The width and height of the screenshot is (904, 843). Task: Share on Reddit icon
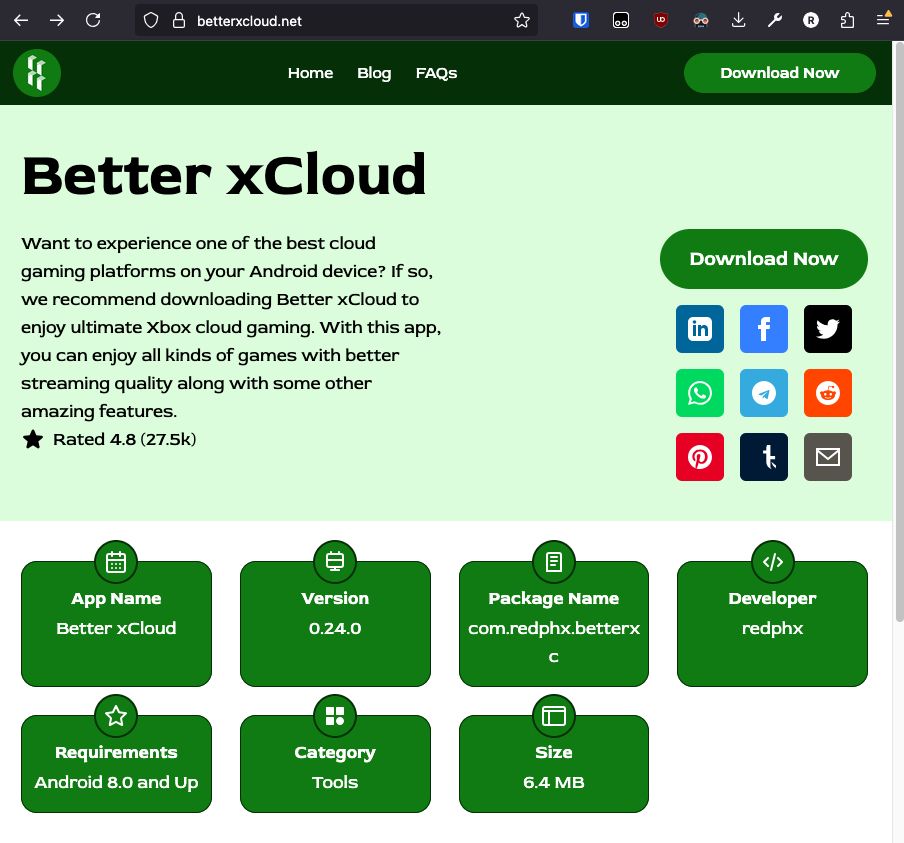coord(827,393)
